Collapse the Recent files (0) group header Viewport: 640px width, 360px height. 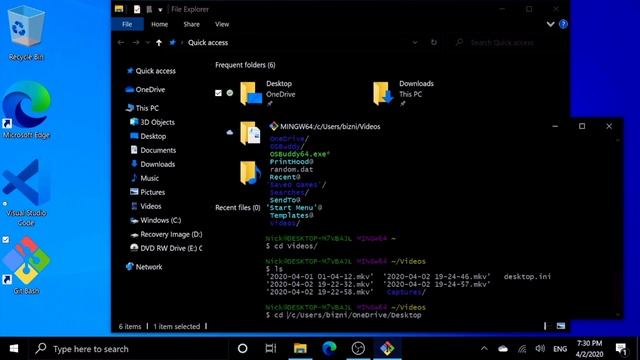[x=238, y=208]
